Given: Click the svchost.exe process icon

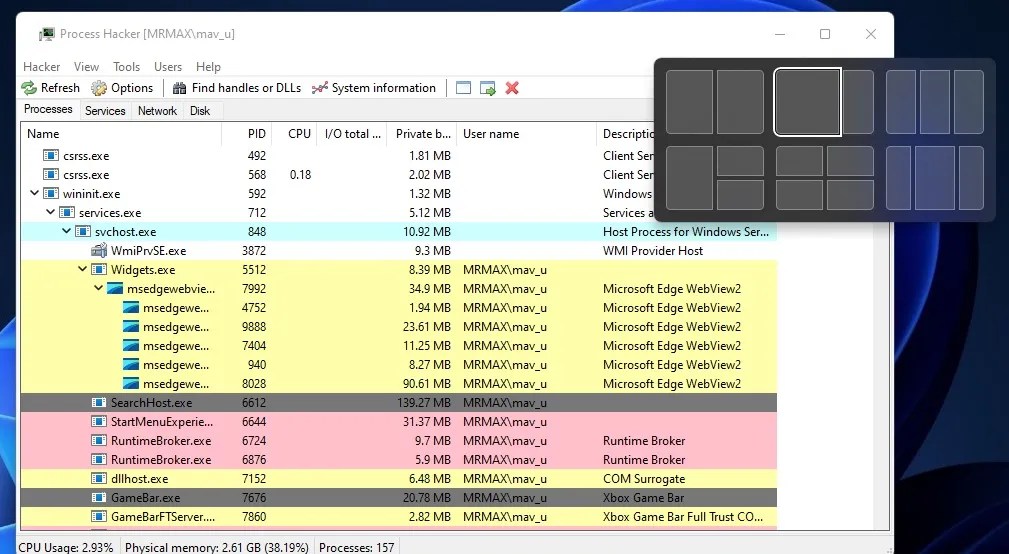Looking at the screenshot, I should 82,232.
